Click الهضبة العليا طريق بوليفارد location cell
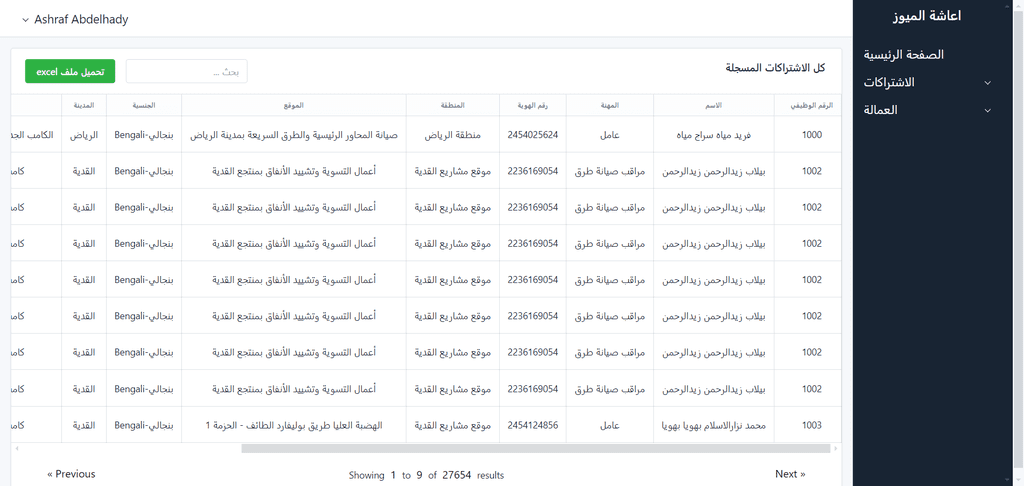The height and width of the screenshot is (486, 1024). click(x=294, y=425)
